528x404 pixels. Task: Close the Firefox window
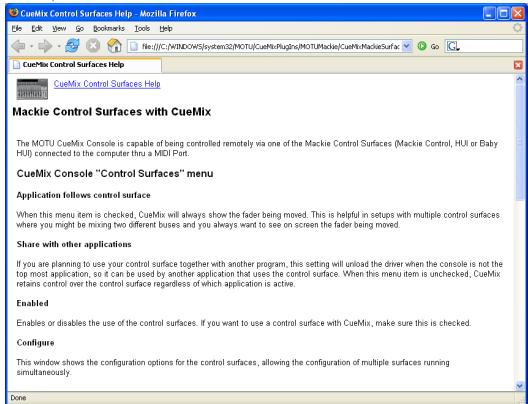tap(518, 14)
